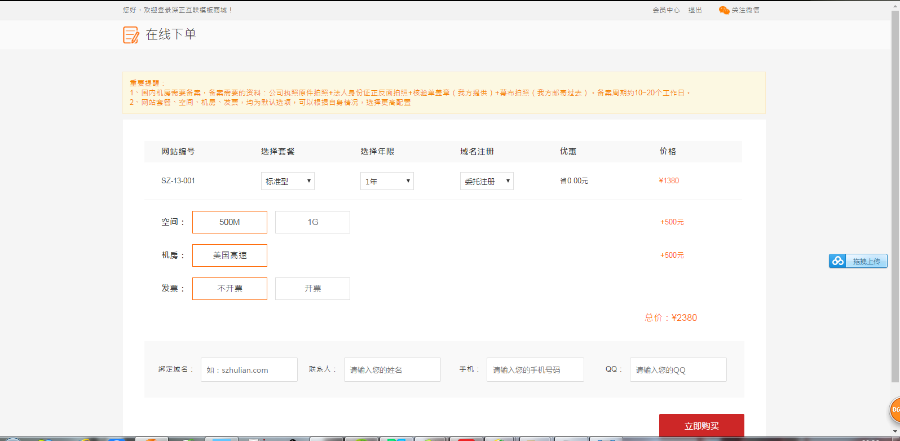
Task: Click website number SZ-13-001
Action: [179, 180]
